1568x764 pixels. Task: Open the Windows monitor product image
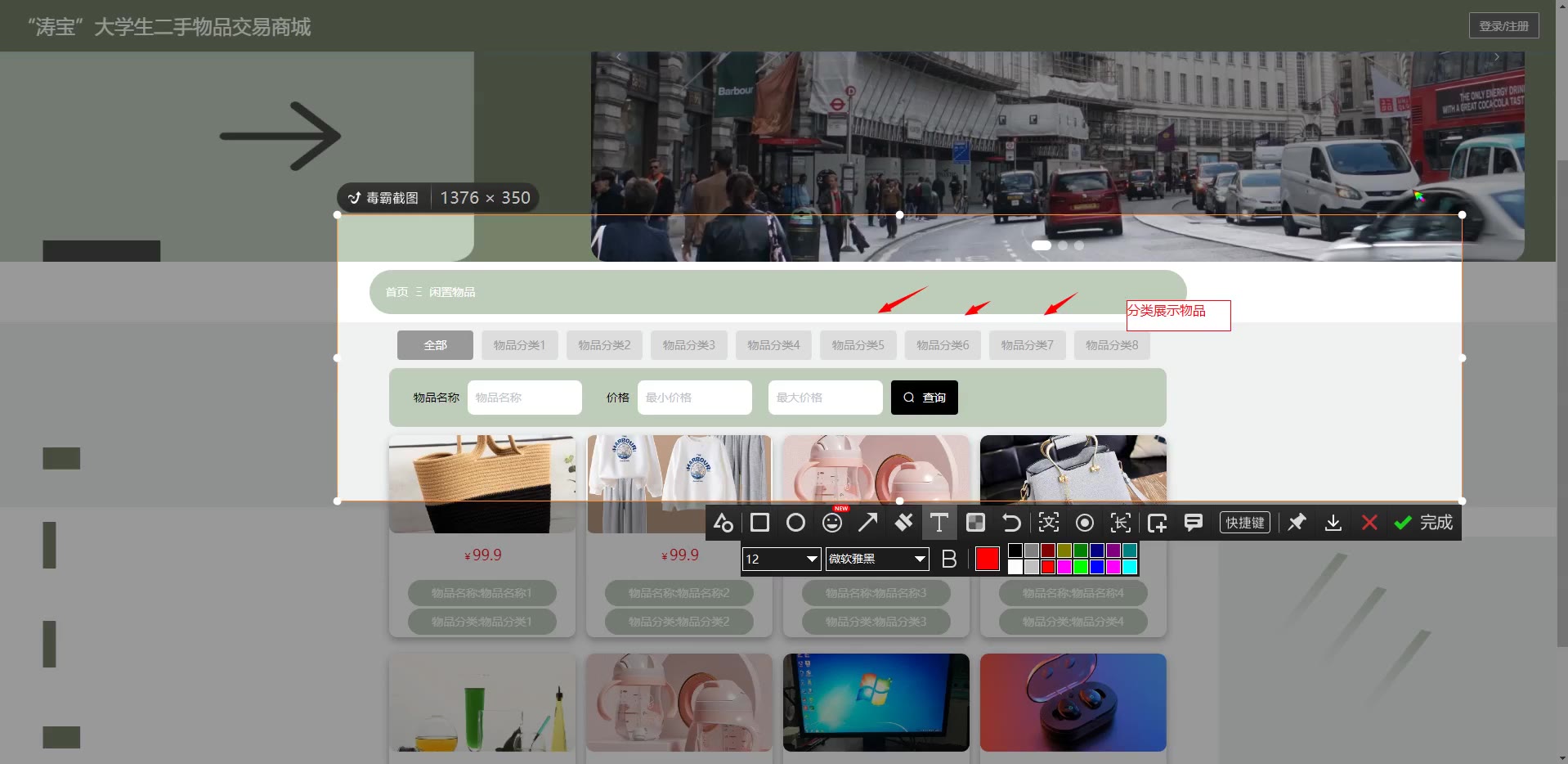pyautogui.click(x=876, y=703)
